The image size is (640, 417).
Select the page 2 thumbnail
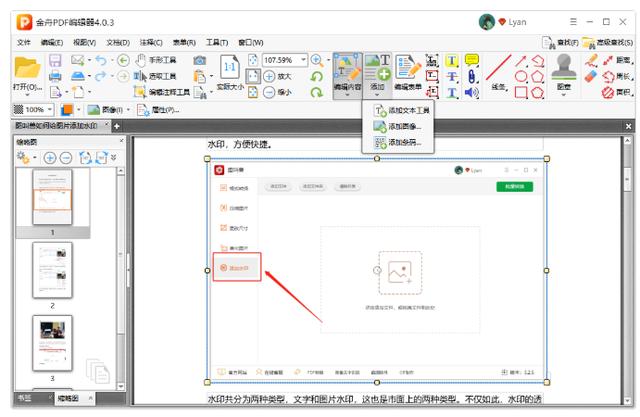click(x=53, y=270)
